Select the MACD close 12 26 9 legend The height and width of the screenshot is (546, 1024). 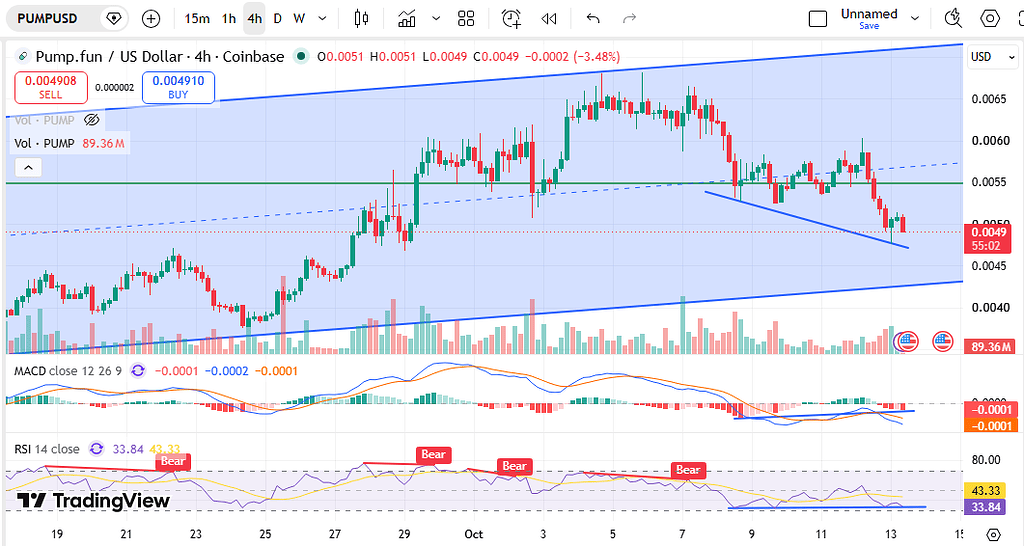pos(68,371)
